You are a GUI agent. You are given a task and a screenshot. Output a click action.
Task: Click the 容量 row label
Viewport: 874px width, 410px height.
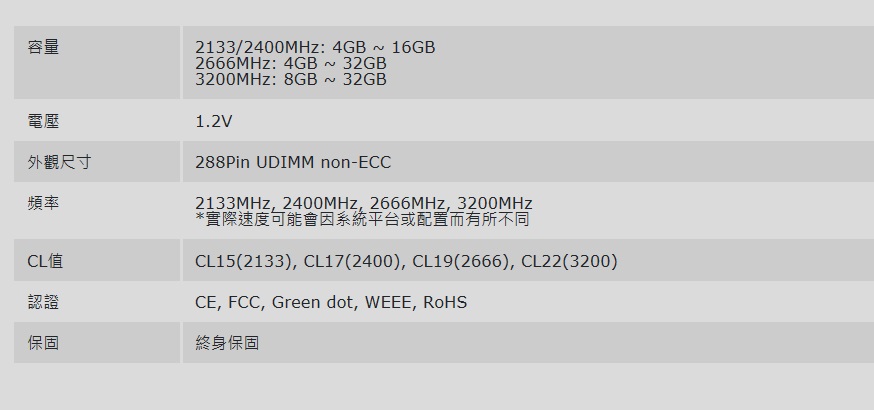click(x=43, y=47)
